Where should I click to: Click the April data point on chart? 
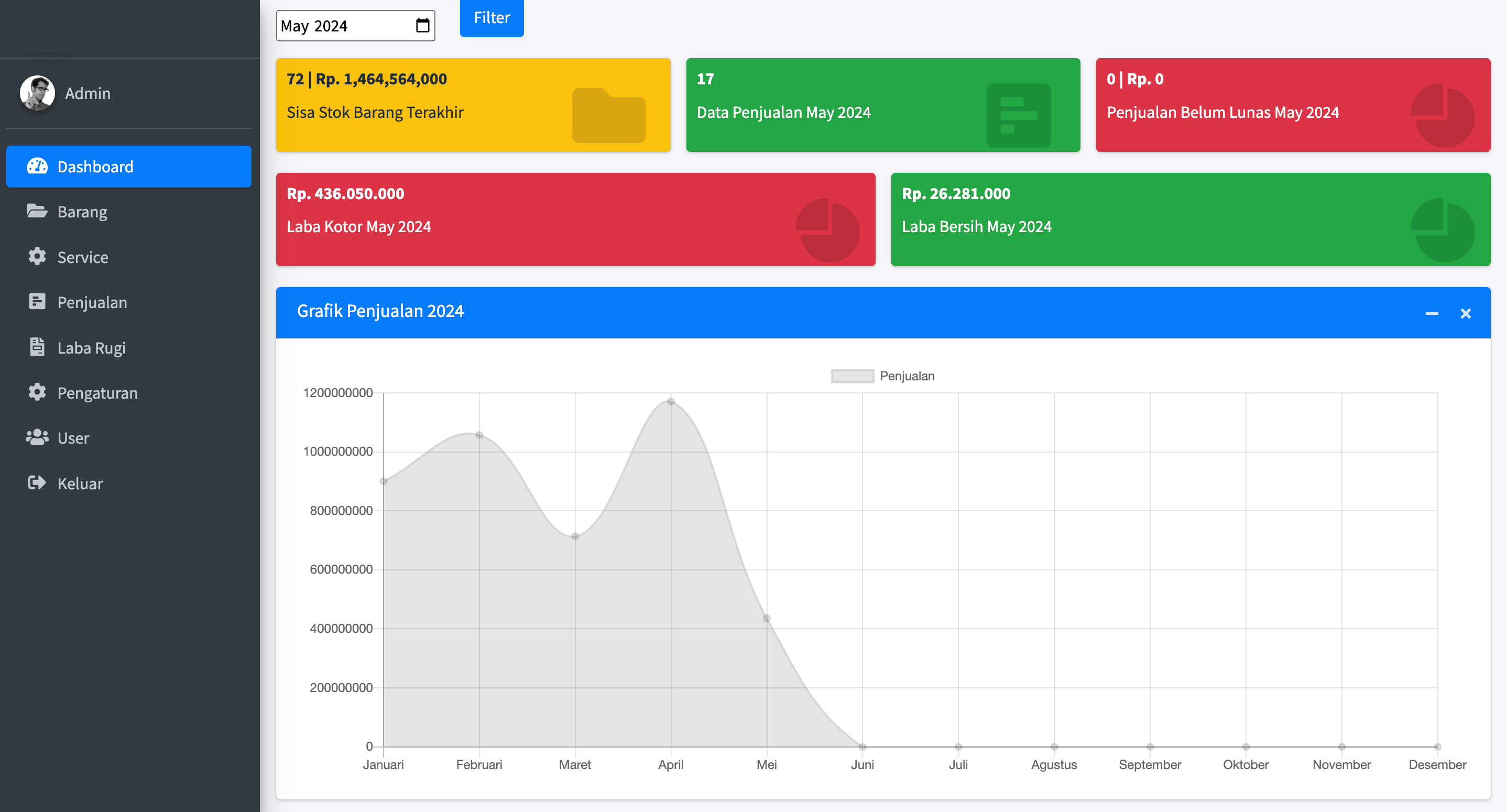[671, 401]
